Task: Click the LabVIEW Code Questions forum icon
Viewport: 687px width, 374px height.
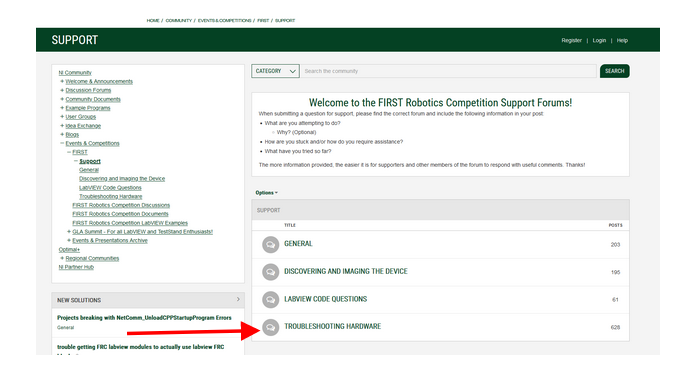Action: (x=270, y=300)
